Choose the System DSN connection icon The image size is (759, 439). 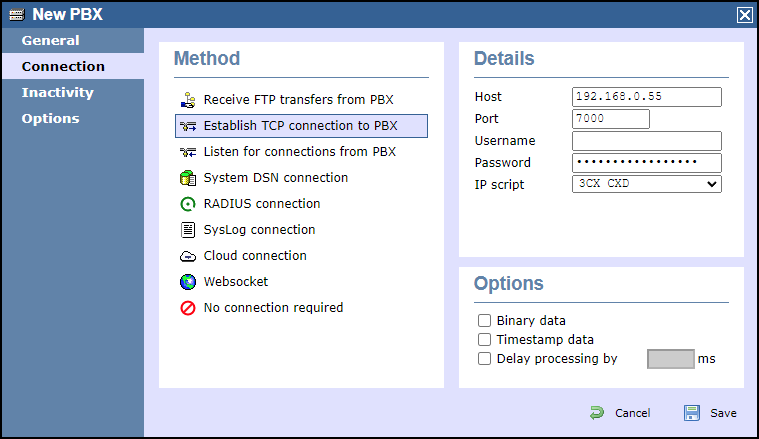(x=187, y=178)
